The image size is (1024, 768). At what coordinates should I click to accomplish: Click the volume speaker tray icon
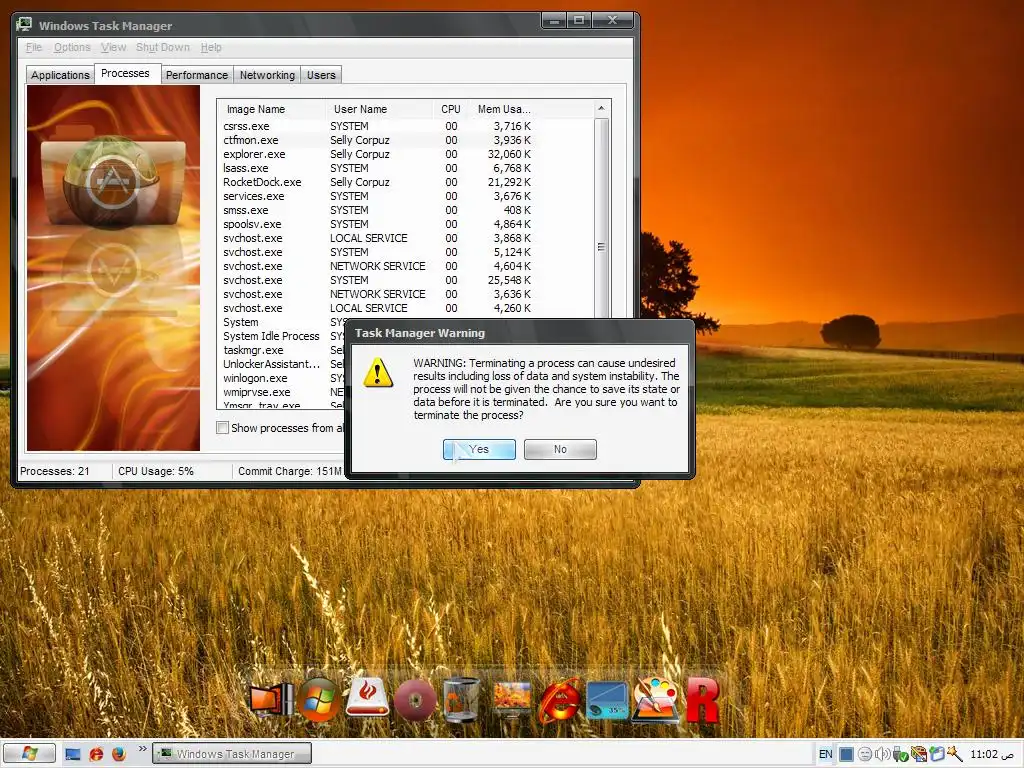(882, 754)
